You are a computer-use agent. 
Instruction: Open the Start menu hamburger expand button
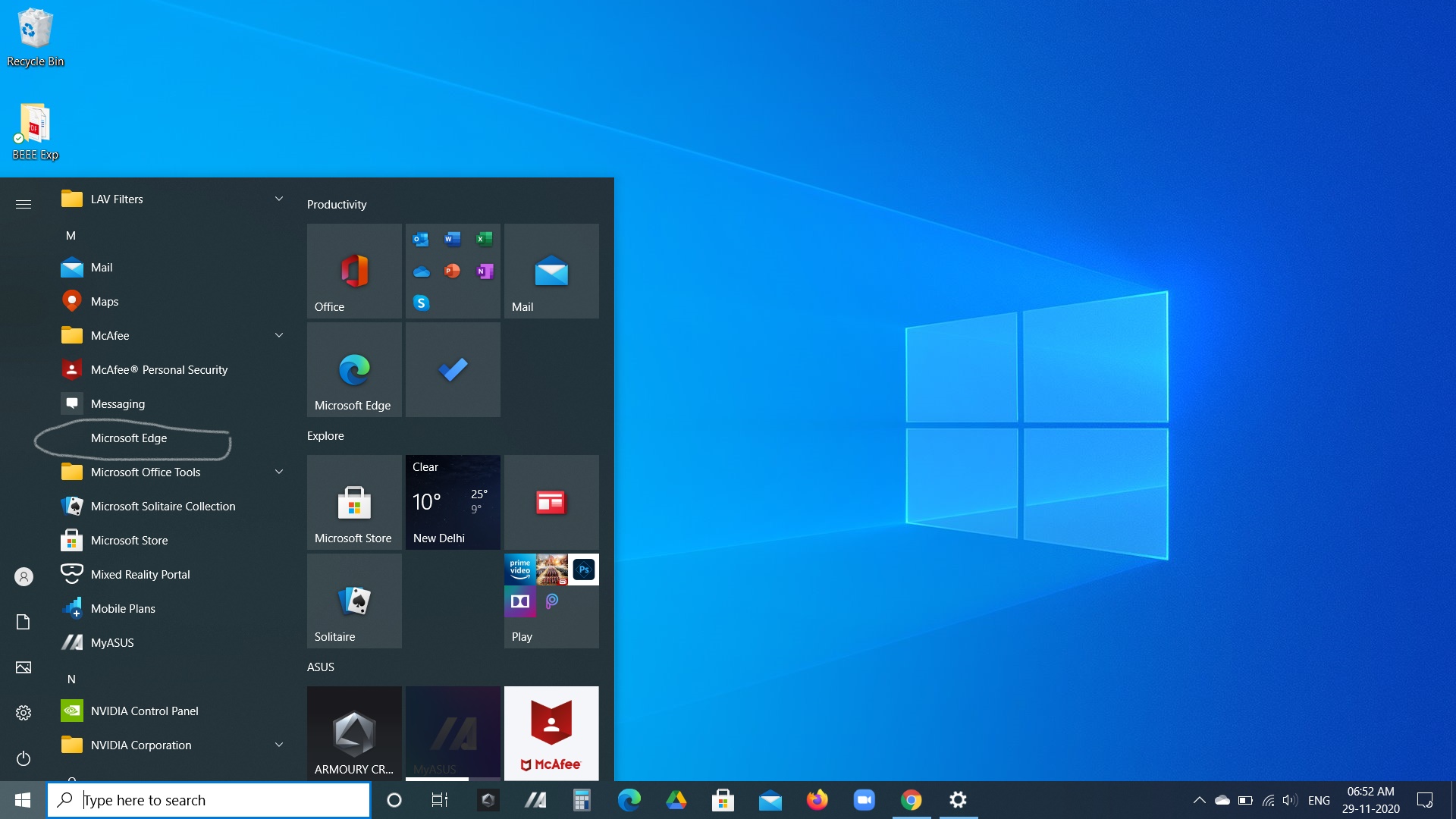pos(24,204)
